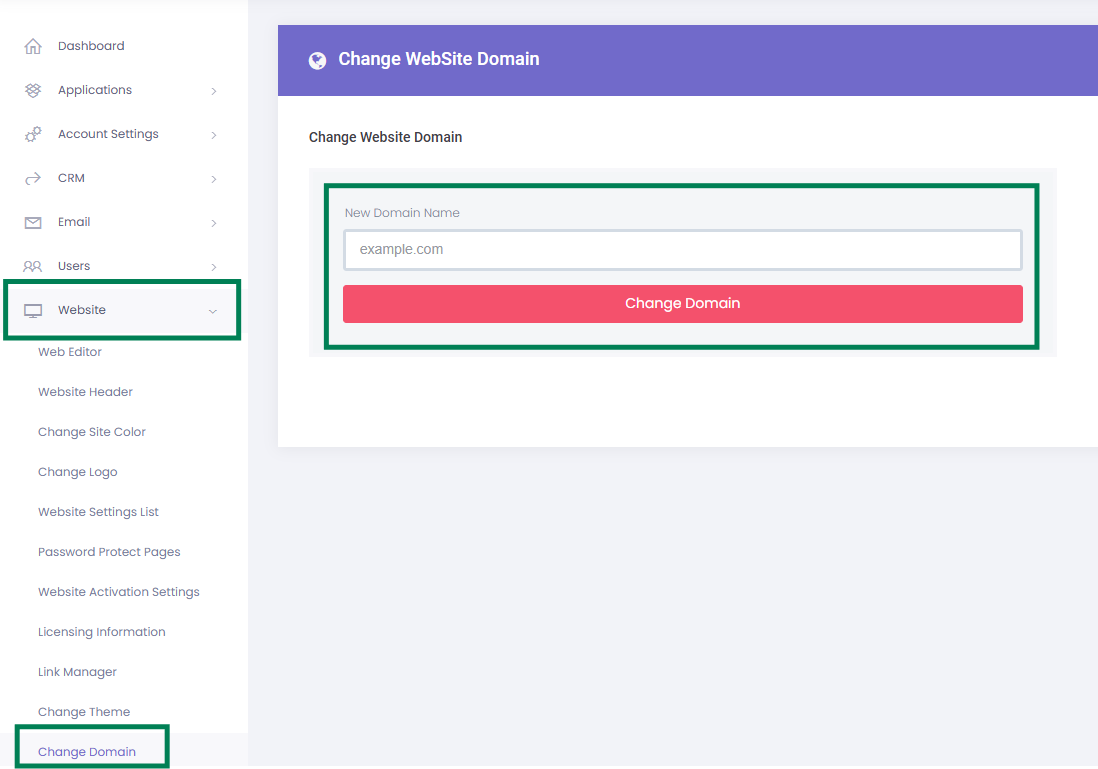The image size is (1098, 769).
Task: Click the Account Settings gears icon
Action: pos(33,134)
